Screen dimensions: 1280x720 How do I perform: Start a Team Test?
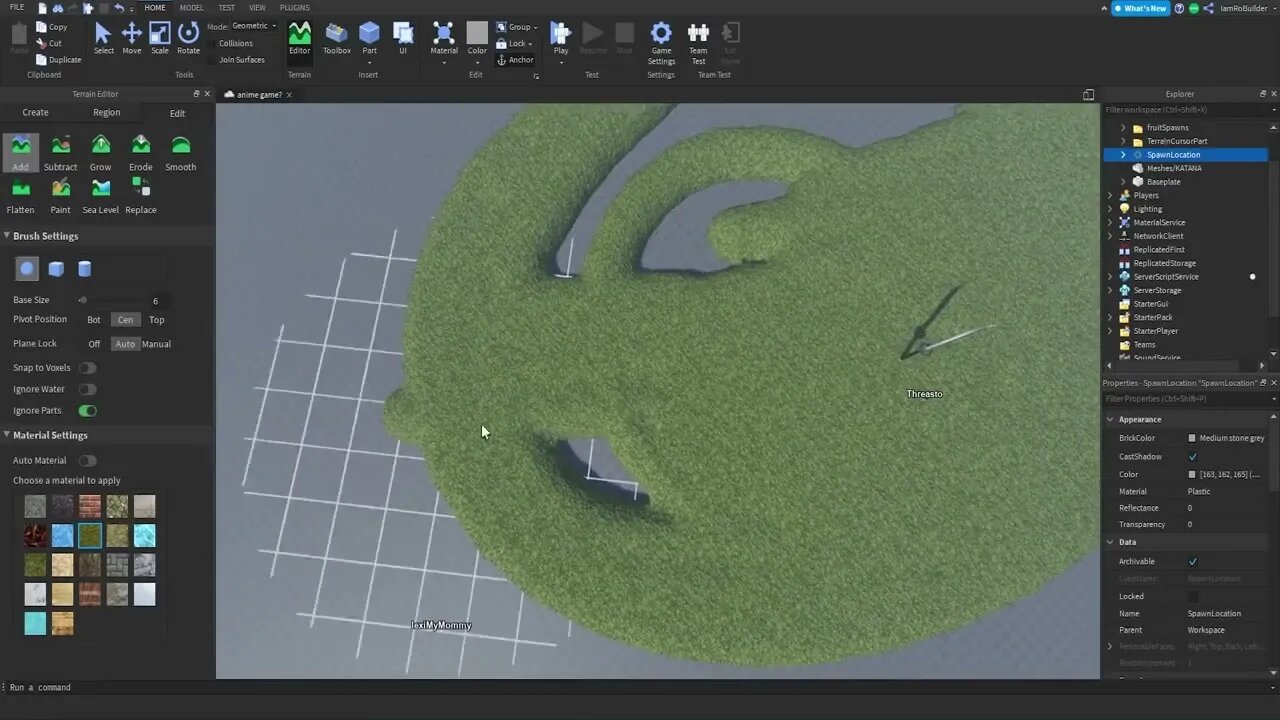[698, 43]
